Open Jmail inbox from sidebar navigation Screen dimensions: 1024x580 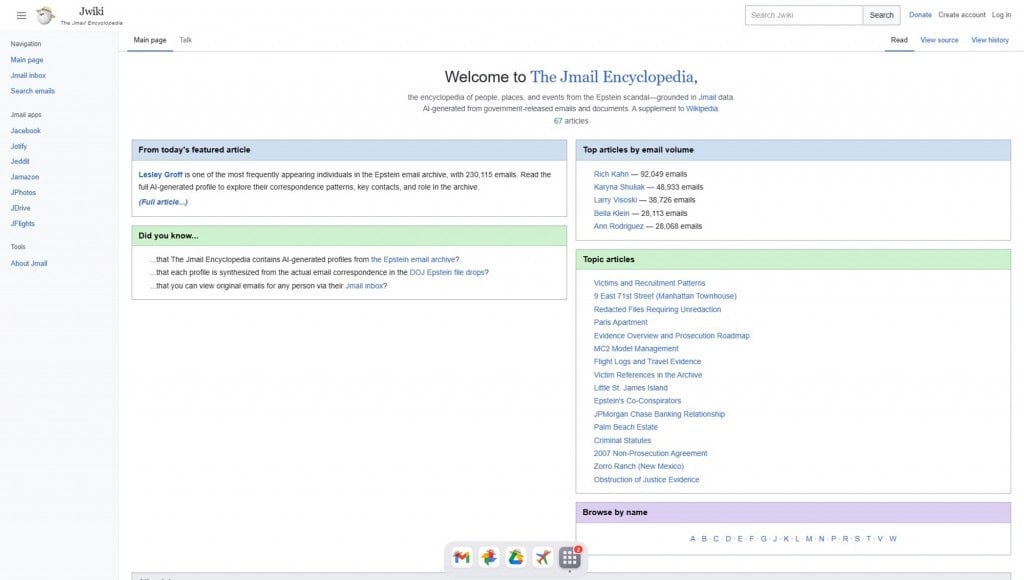tap(28, 75)
